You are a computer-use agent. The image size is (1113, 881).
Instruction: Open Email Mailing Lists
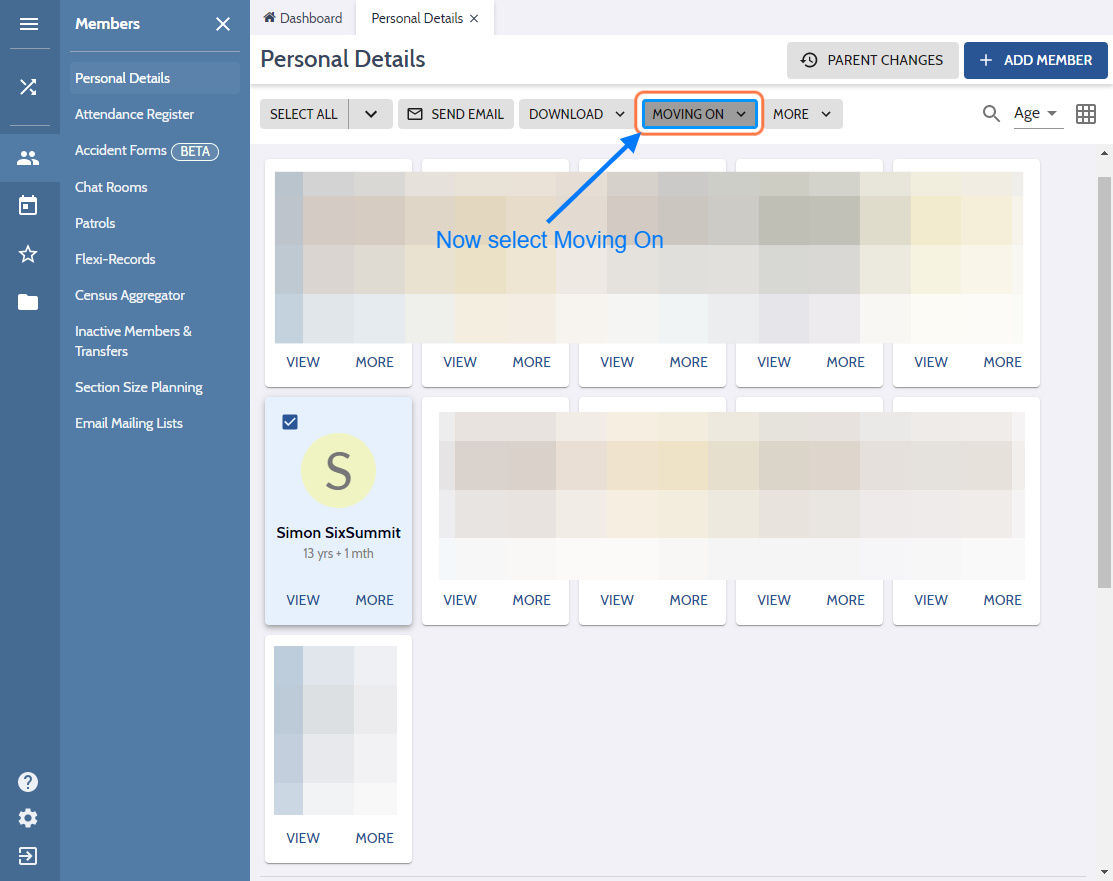(129, 423)
